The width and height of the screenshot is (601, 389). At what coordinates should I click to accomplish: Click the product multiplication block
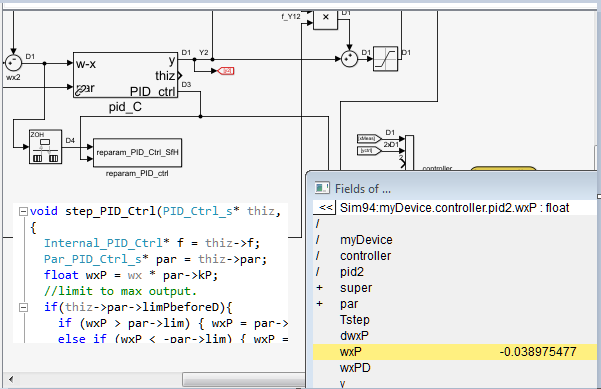(325, 18)
